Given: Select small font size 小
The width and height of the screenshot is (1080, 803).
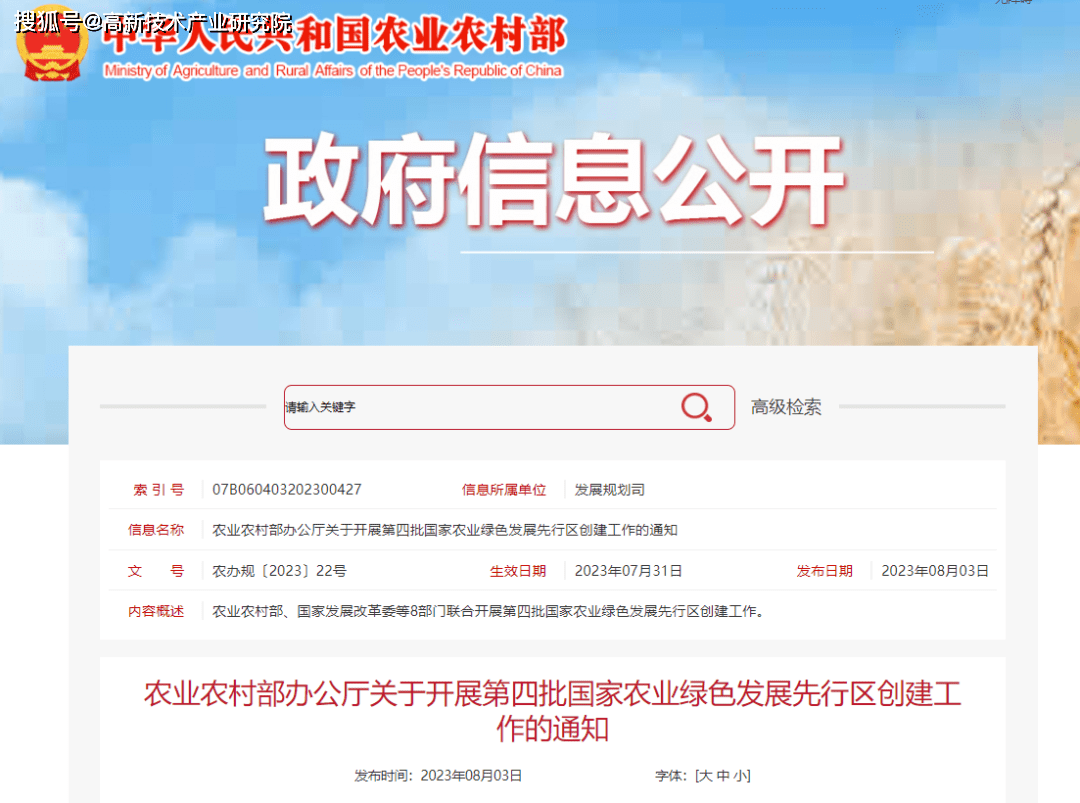Looking at the screenshot, I should (x=740, y=776).
